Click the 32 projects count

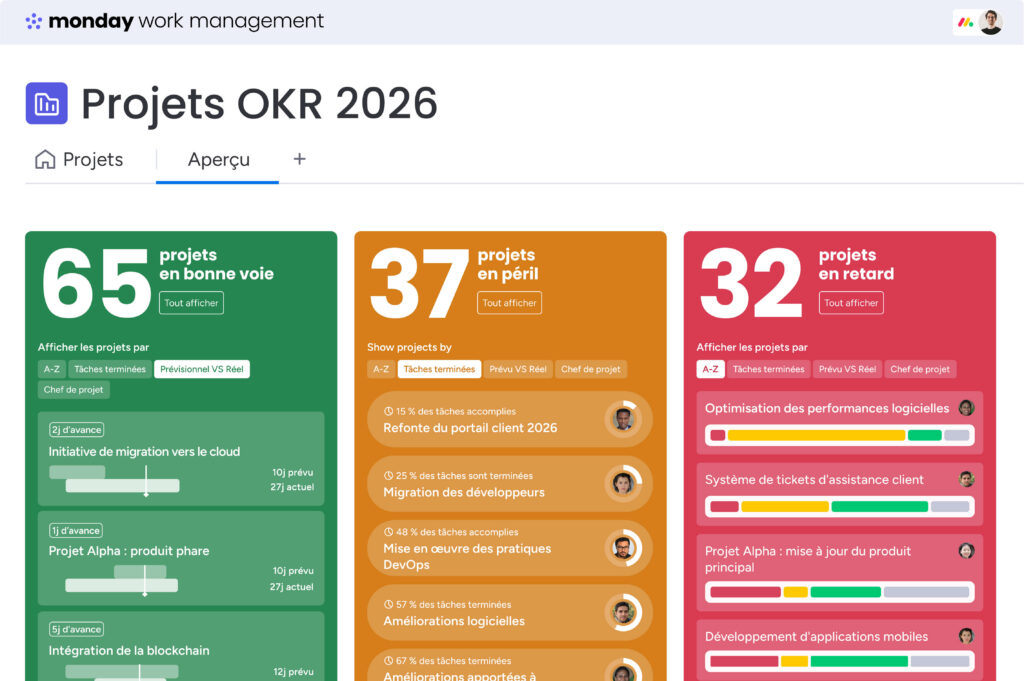click(751, 283)
